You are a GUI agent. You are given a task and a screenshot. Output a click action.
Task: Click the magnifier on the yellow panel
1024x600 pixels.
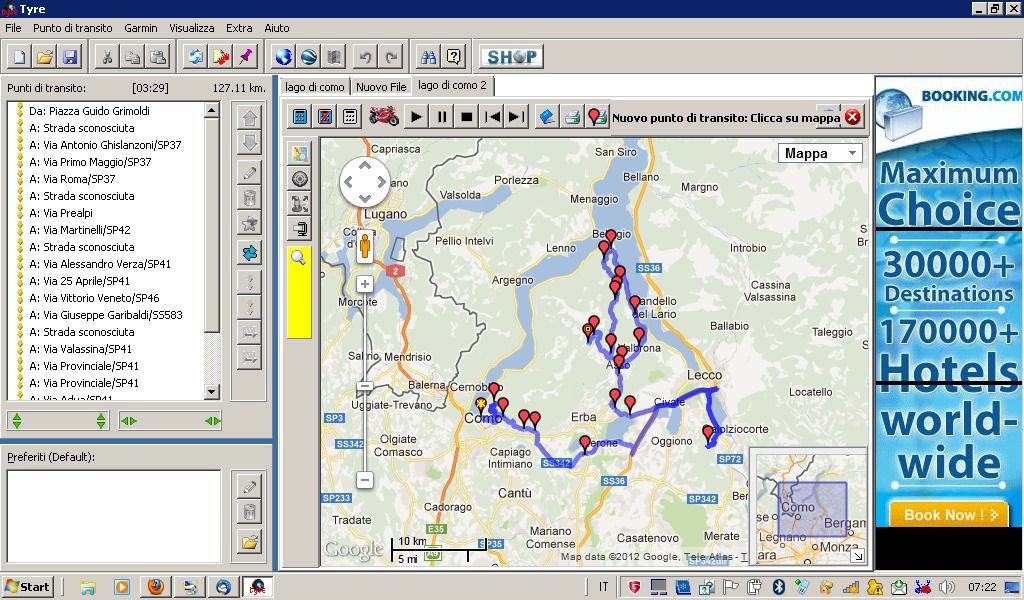tap(298, 257)
